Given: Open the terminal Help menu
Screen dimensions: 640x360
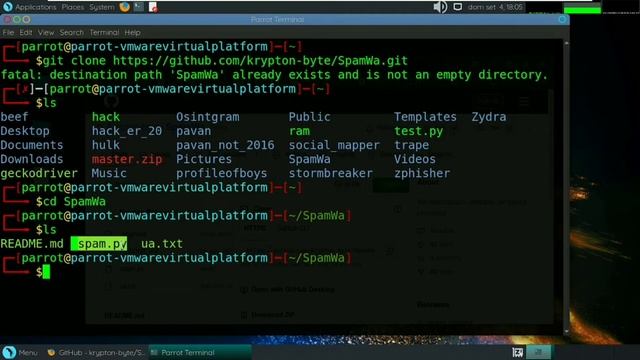Looking at the screenshot, I should [x=132, y=32].
